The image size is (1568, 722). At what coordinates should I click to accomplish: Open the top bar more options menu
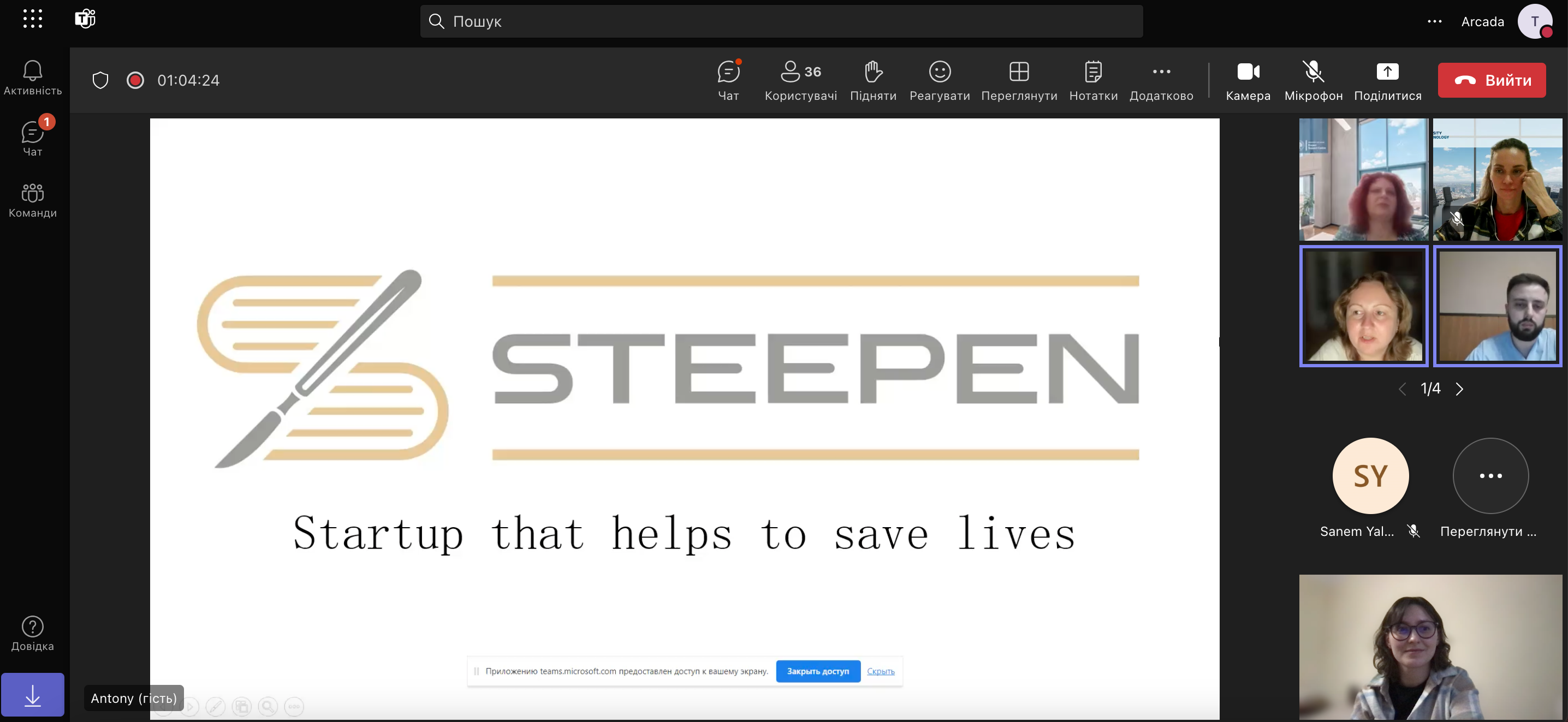point(1435,21)
